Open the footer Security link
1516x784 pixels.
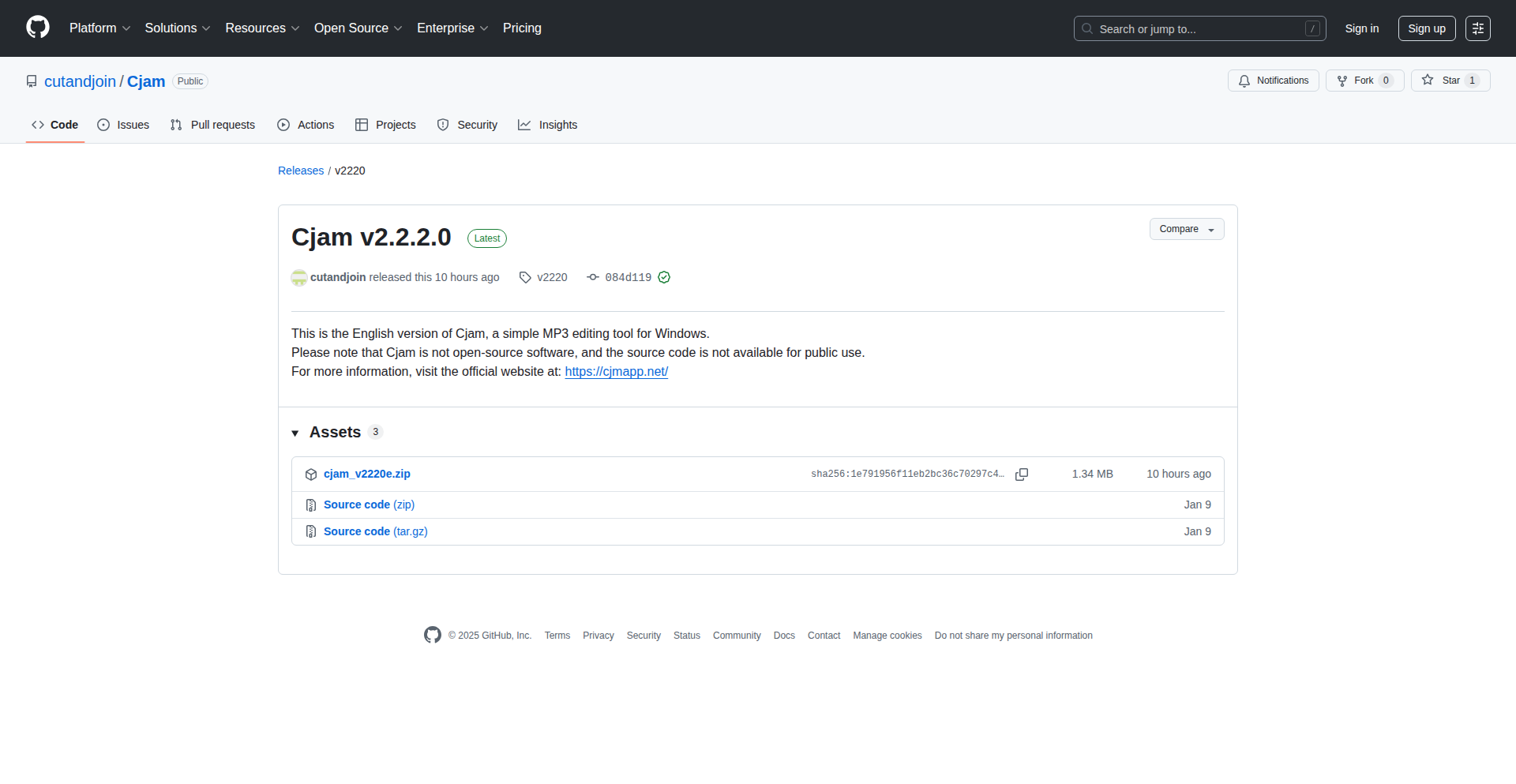pyautogui.click(x=644, y=636)
